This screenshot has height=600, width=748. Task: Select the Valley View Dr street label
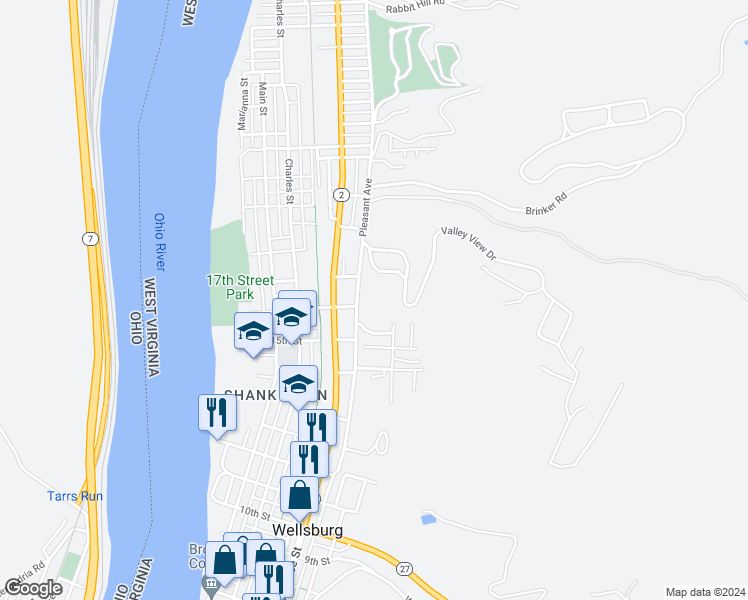point(468,243)
